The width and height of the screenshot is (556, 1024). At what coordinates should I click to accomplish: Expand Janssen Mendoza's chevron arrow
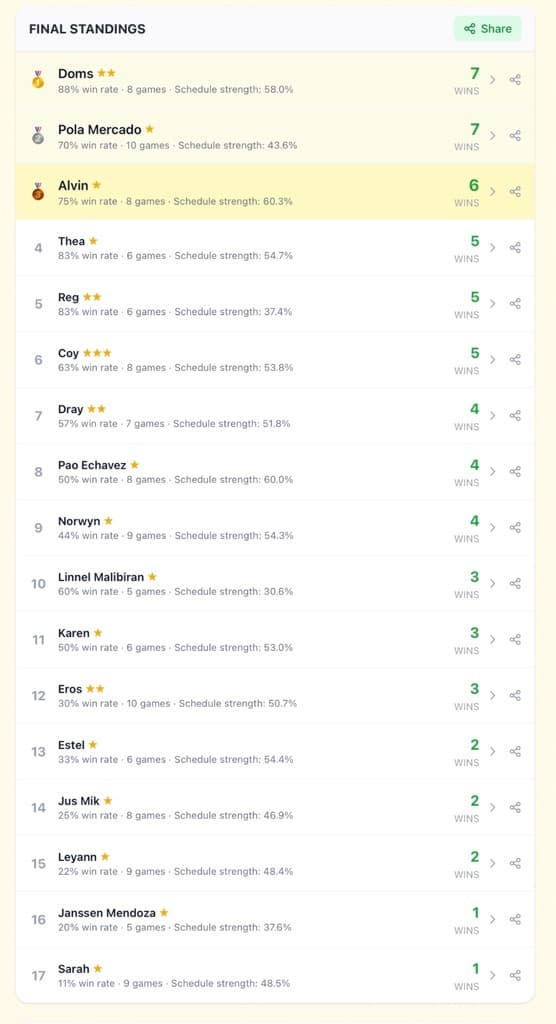pos(493,919)
